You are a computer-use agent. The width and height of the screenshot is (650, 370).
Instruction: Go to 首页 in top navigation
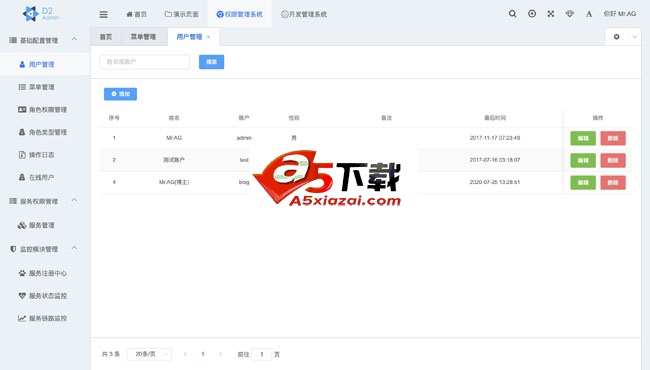click(x=136, y=15)
